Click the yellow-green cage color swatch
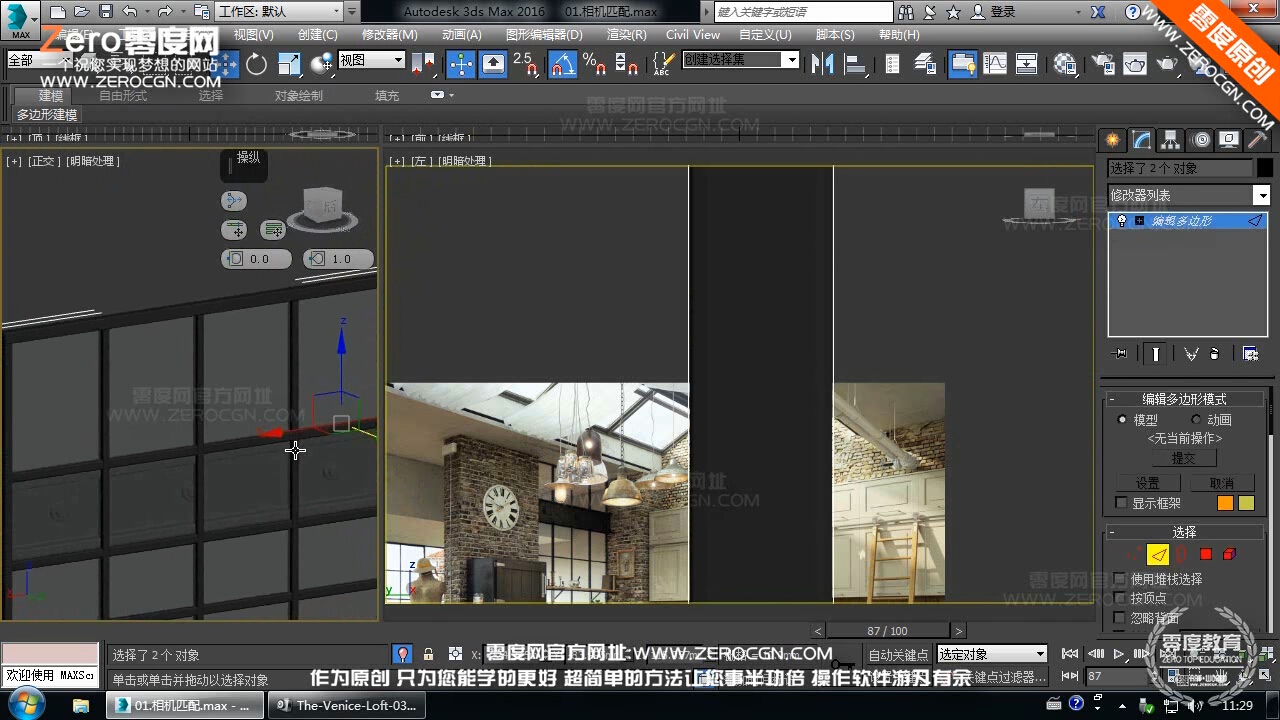This screenshot has height=720, width=1280. pos(1246,503)
